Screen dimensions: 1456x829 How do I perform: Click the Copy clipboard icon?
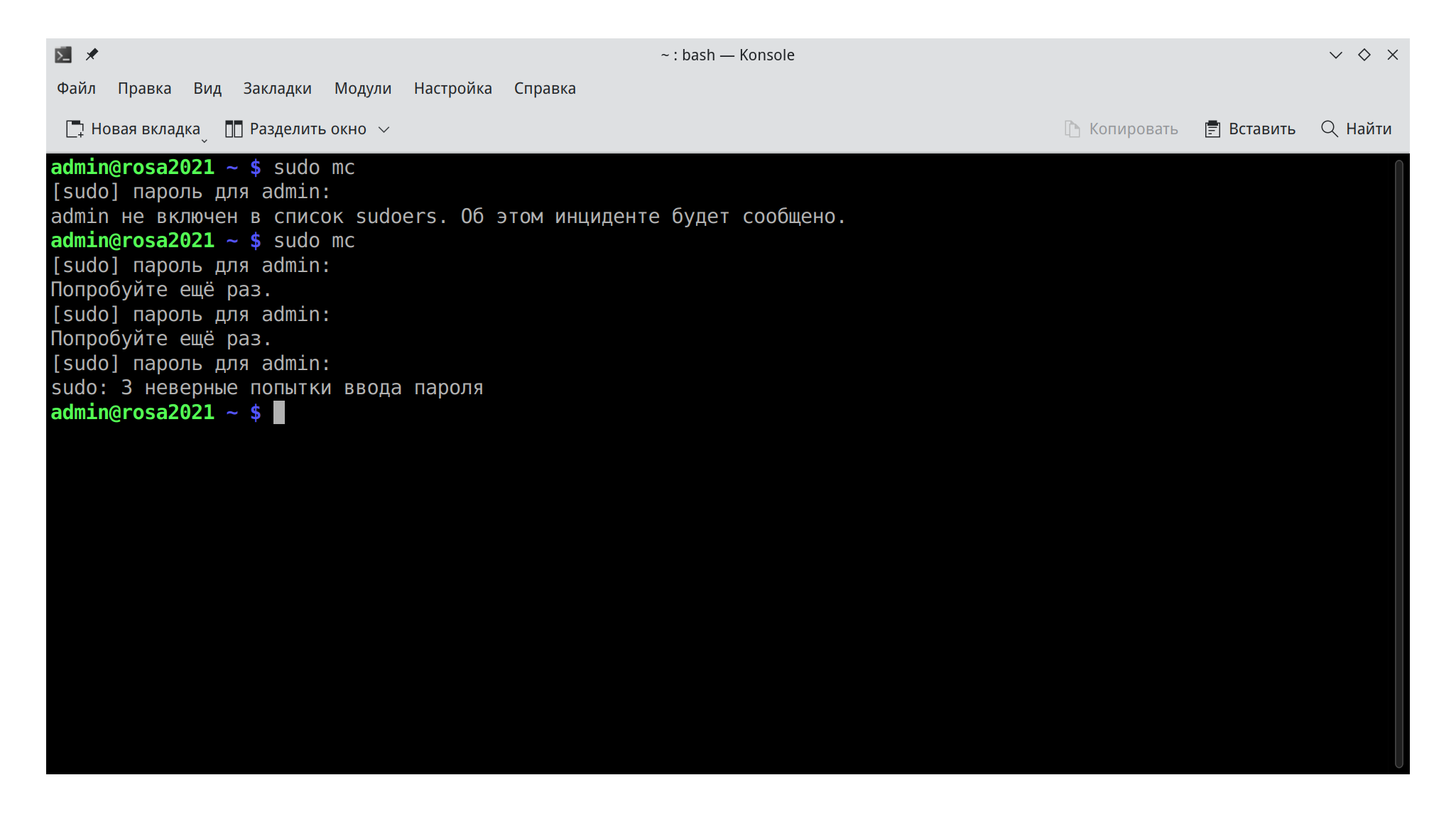click(x=1072, y=129)
